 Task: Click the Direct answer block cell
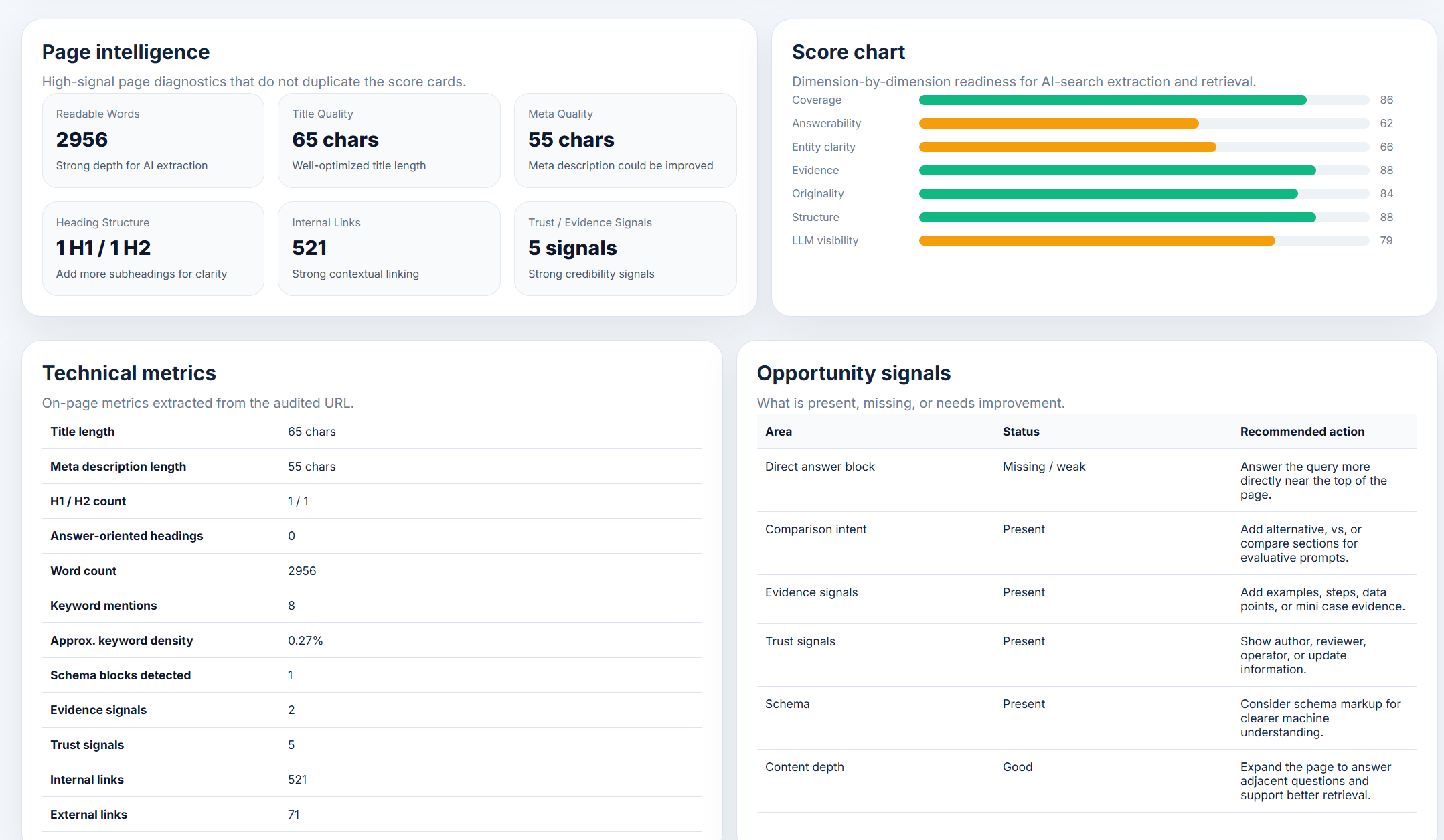coord(820,467)
